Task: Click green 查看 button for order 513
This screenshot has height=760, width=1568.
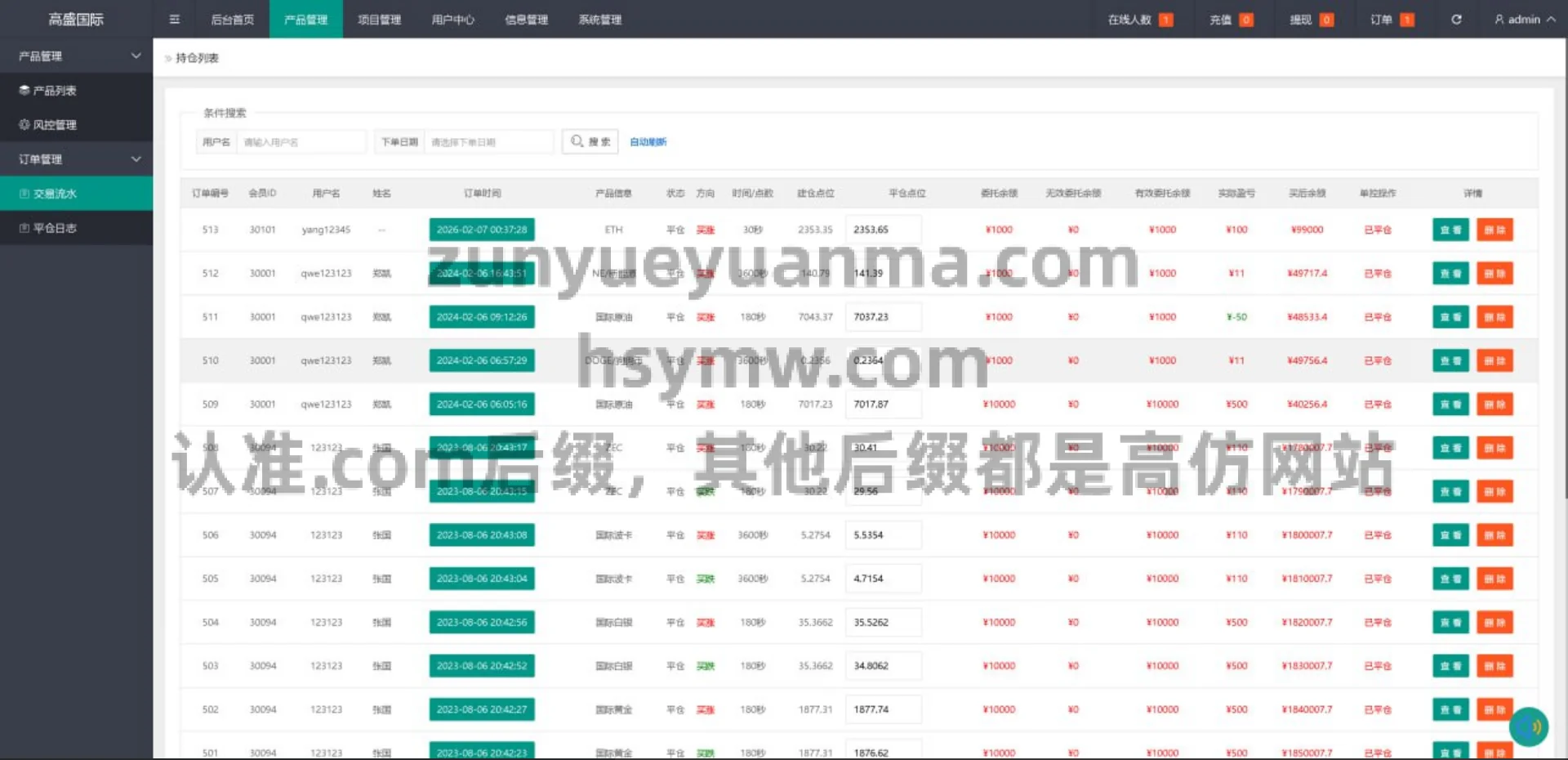Action: (1450, 230)
